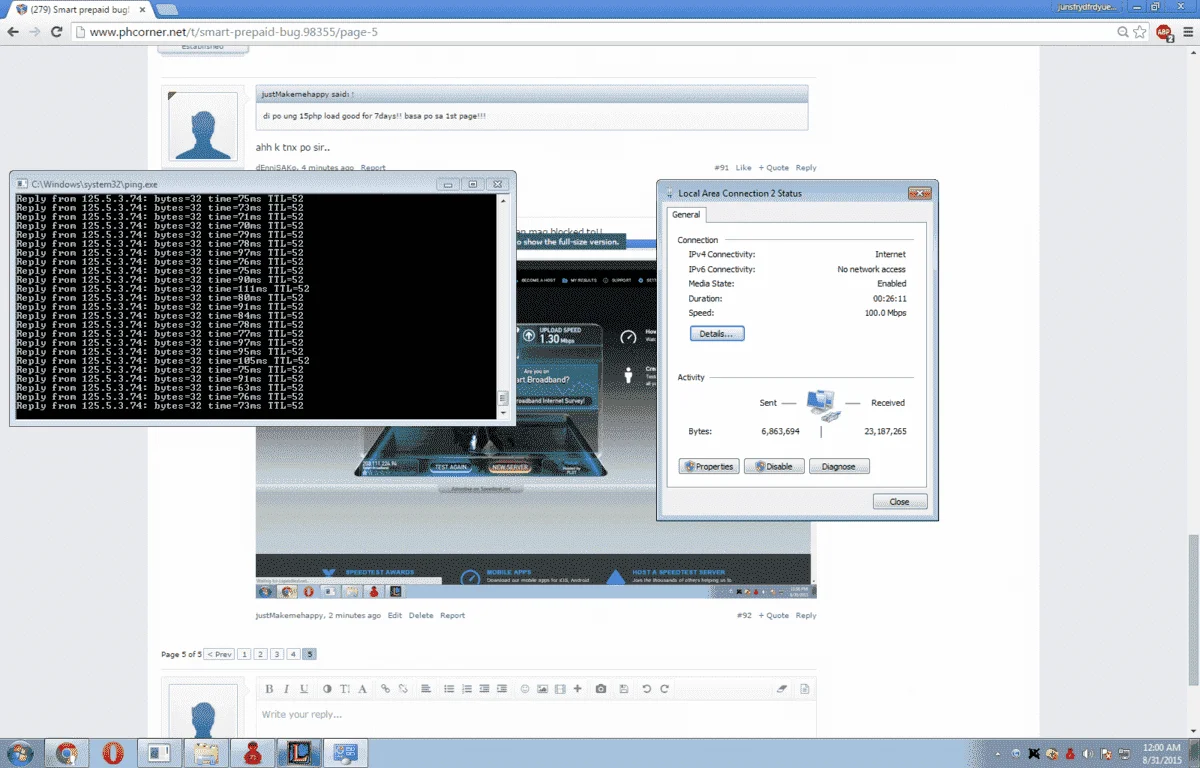This screenshot has width=1200, height=768.
Task: Quote post #92
Action: [x=774, y=616]
